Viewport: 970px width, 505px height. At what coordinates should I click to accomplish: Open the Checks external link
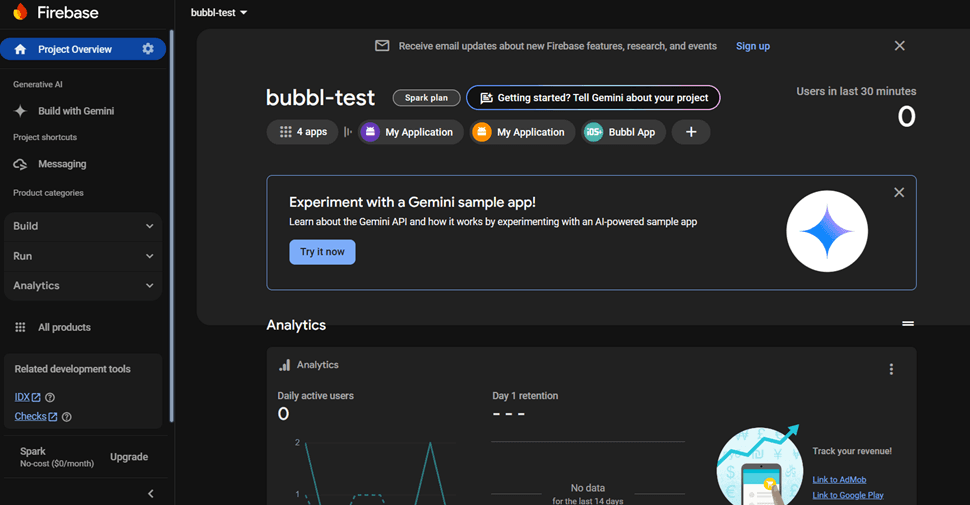click(36, 417)
